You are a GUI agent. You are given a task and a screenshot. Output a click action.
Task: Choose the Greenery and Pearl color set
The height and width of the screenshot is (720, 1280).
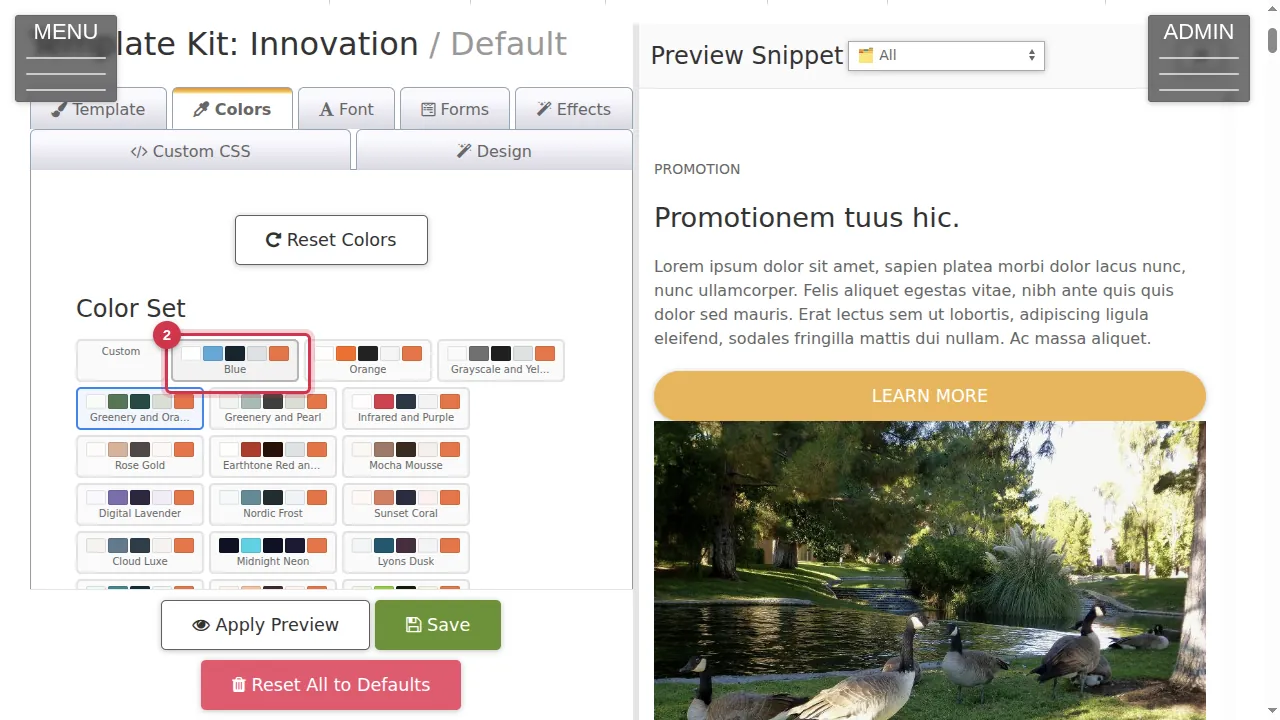point(273,408)
